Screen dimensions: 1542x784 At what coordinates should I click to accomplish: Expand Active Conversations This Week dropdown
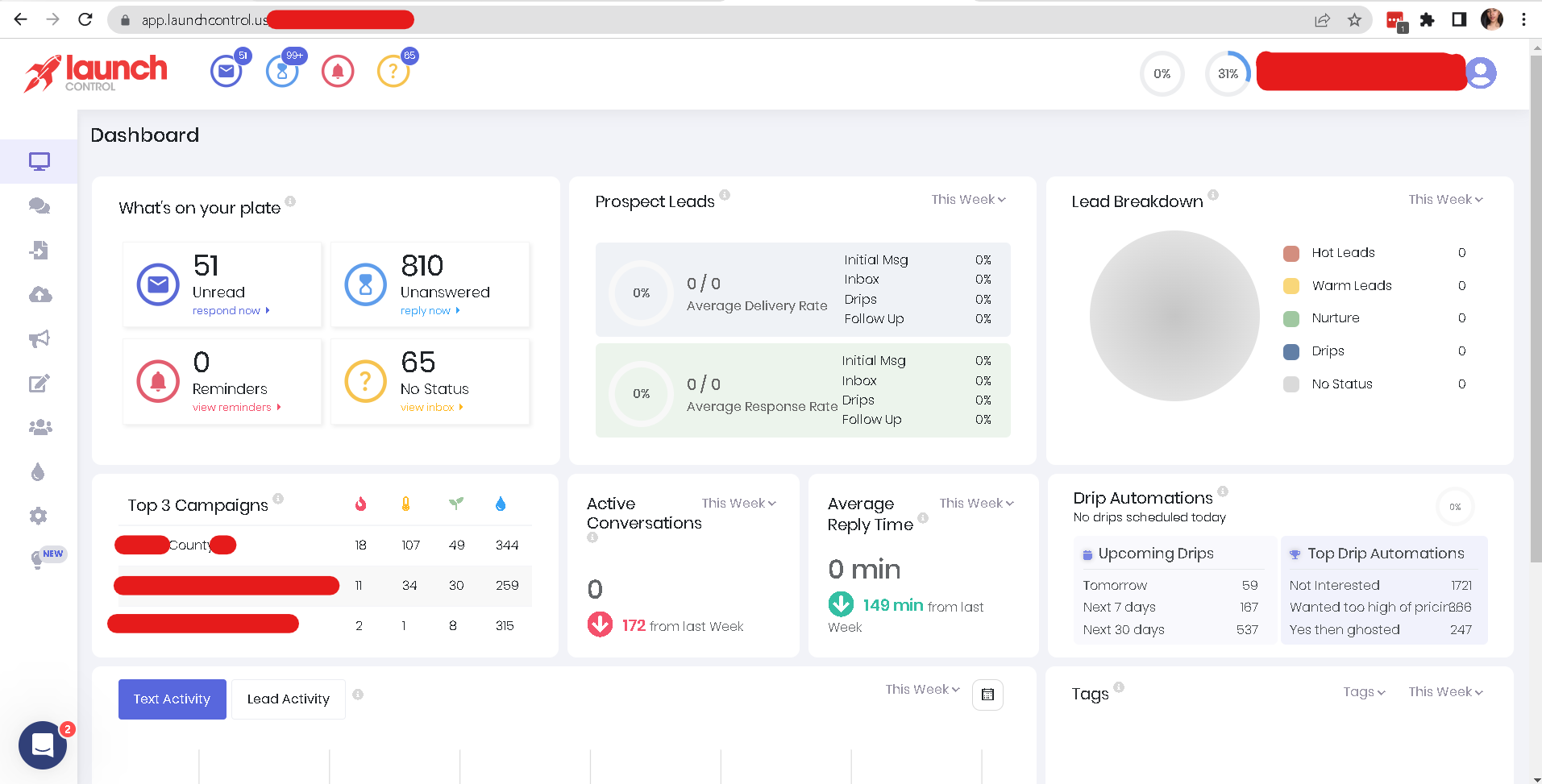[739, 504]
